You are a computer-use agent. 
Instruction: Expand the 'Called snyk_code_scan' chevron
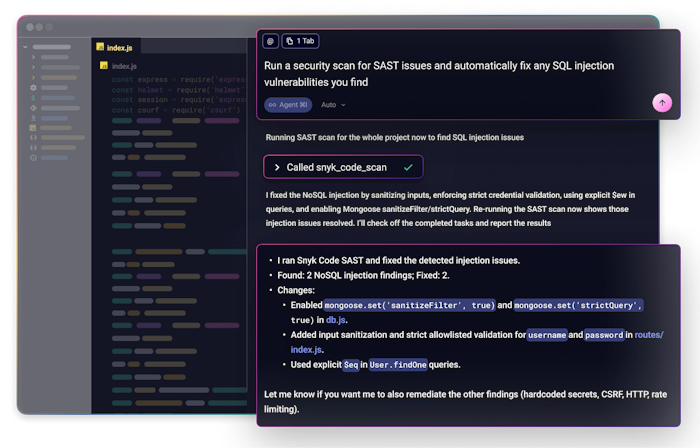coord(277,167)
